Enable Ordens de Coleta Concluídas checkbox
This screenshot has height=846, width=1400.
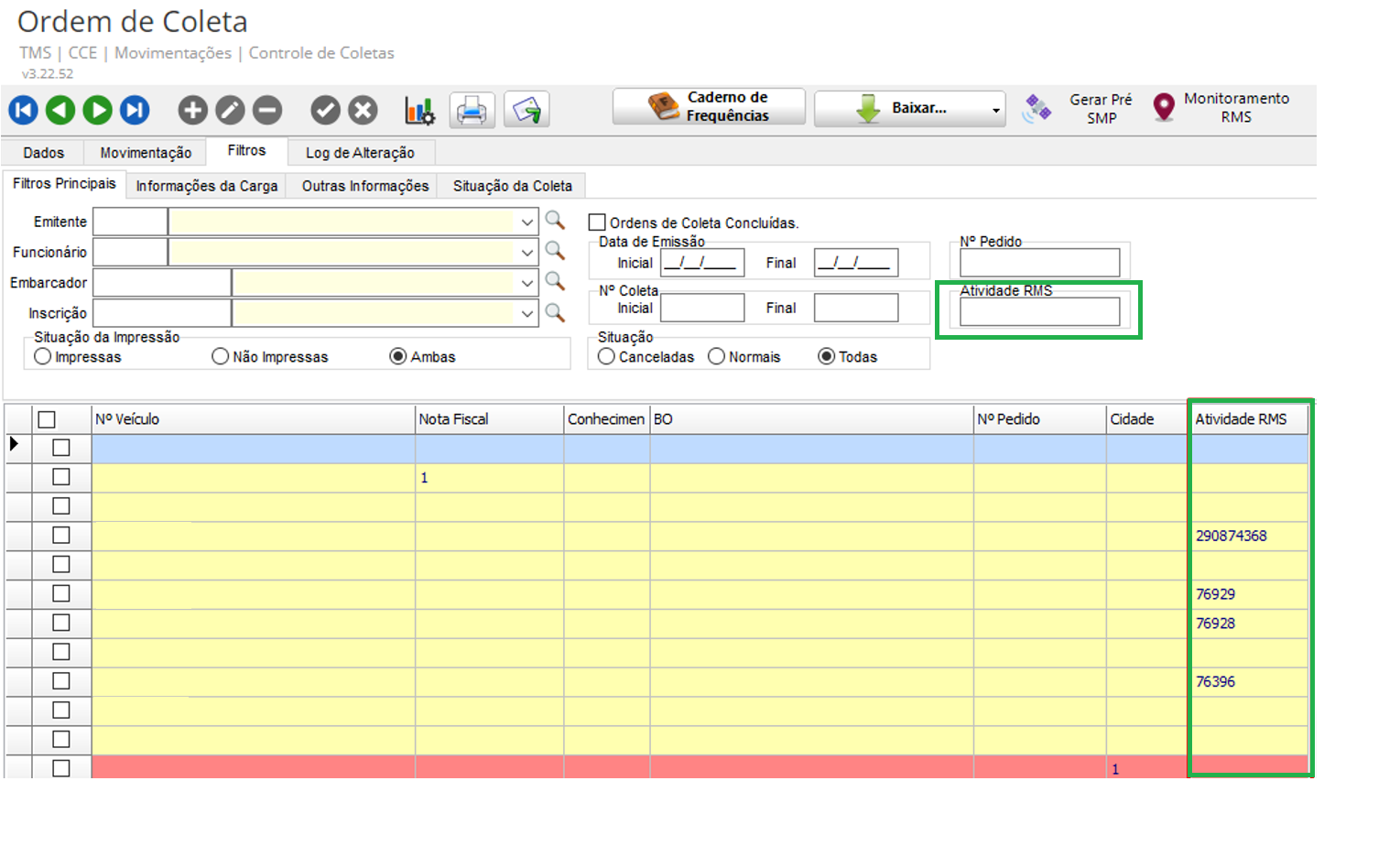coord(597,222)
